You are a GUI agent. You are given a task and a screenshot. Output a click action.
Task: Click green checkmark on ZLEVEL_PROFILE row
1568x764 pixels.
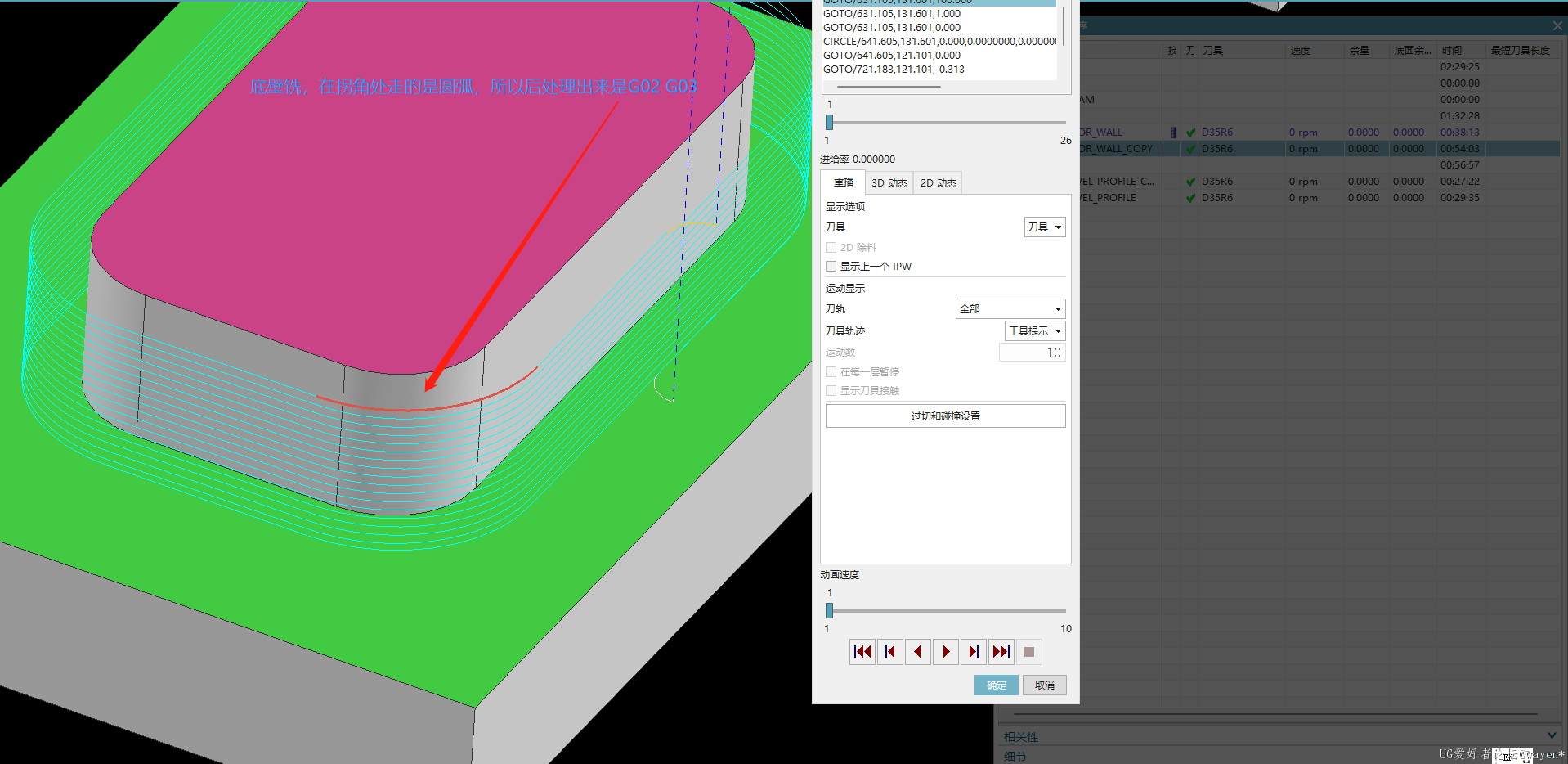(x=1190, y=198)
